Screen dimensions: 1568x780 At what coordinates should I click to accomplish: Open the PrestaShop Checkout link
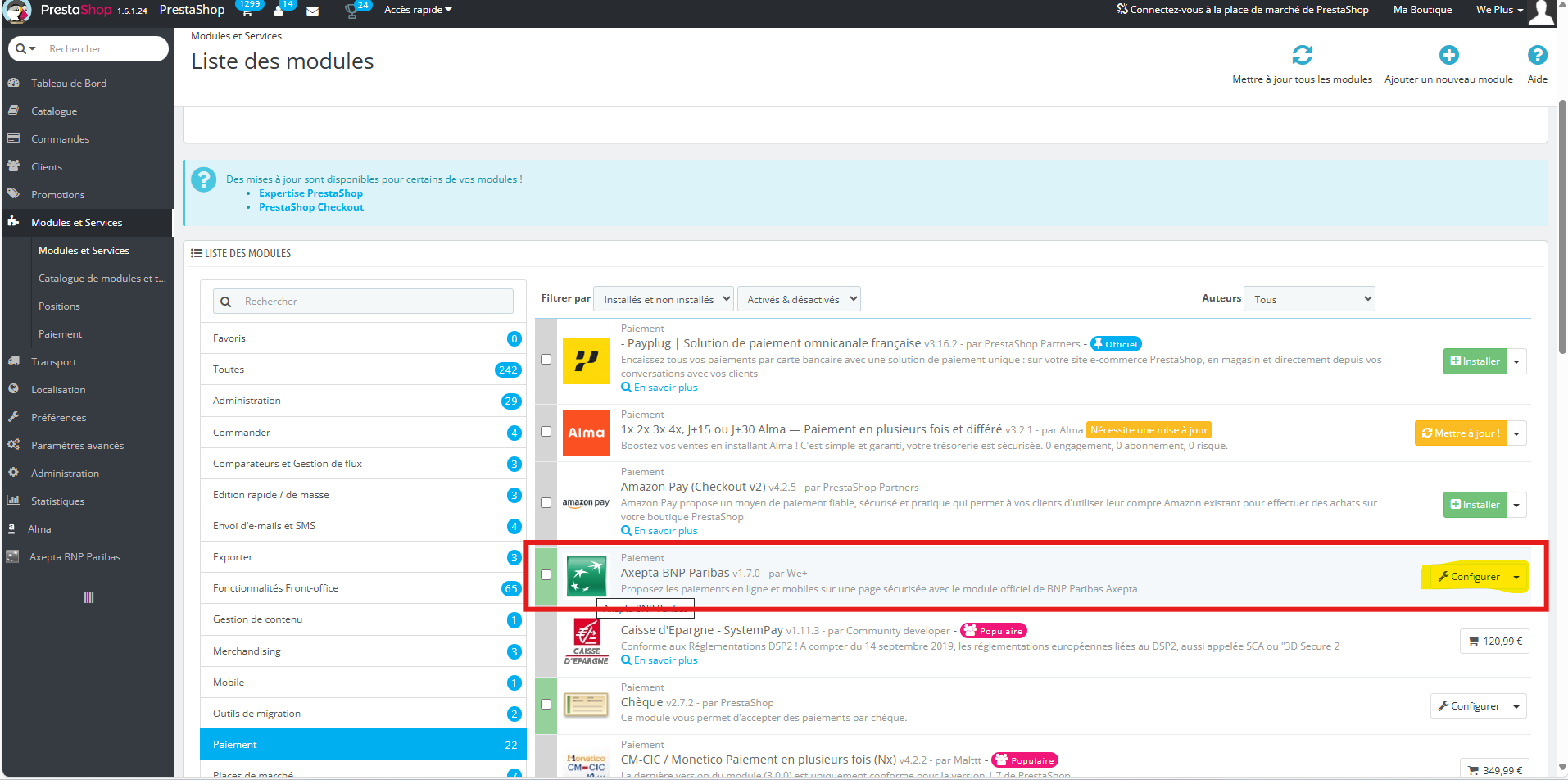click(x=311, y=207)
